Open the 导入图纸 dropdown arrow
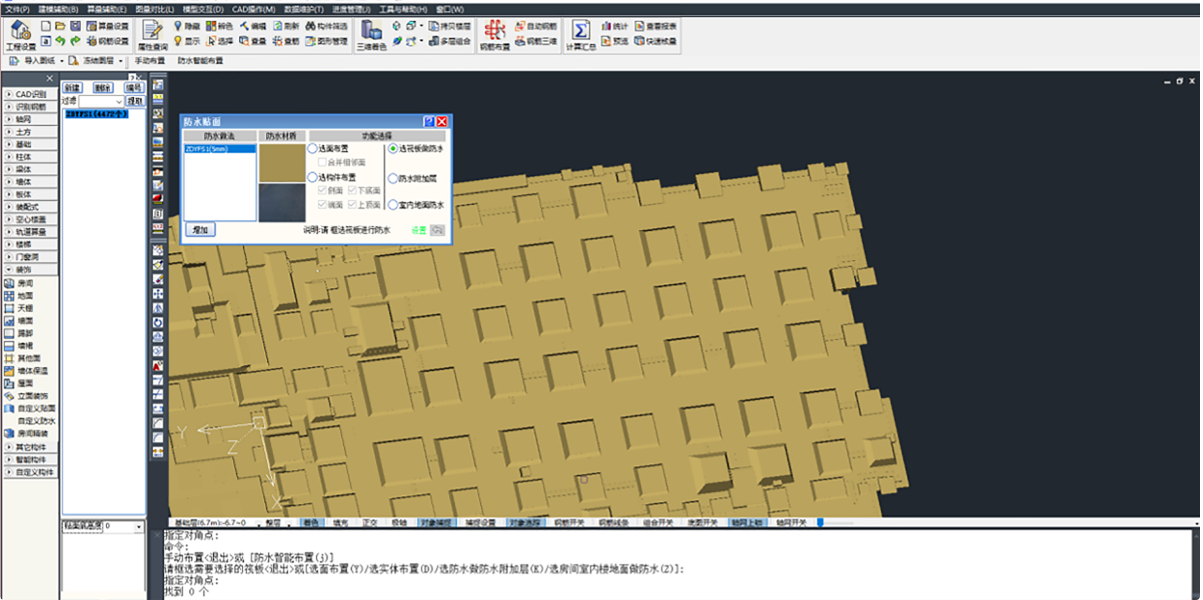 [64, 61]
